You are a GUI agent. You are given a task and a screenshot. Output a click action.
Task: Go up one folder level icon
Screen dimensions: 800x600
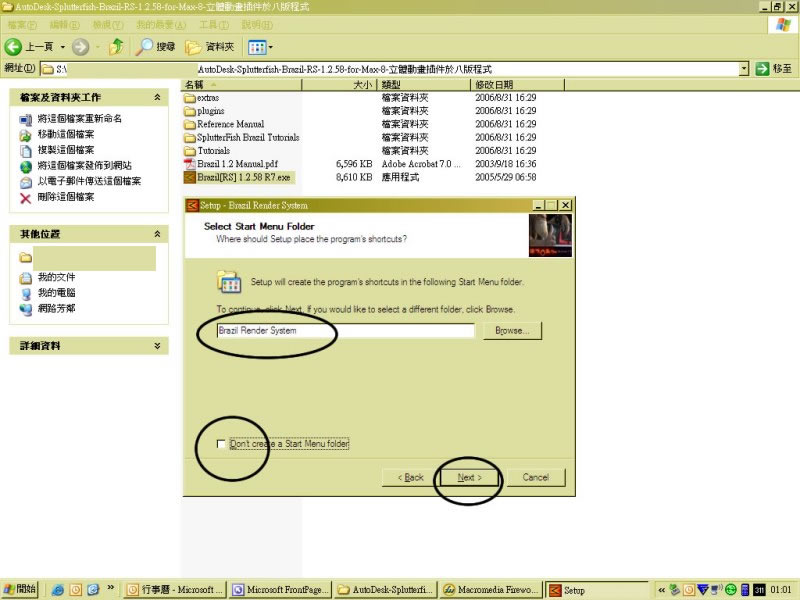click(x=116, y=47)
